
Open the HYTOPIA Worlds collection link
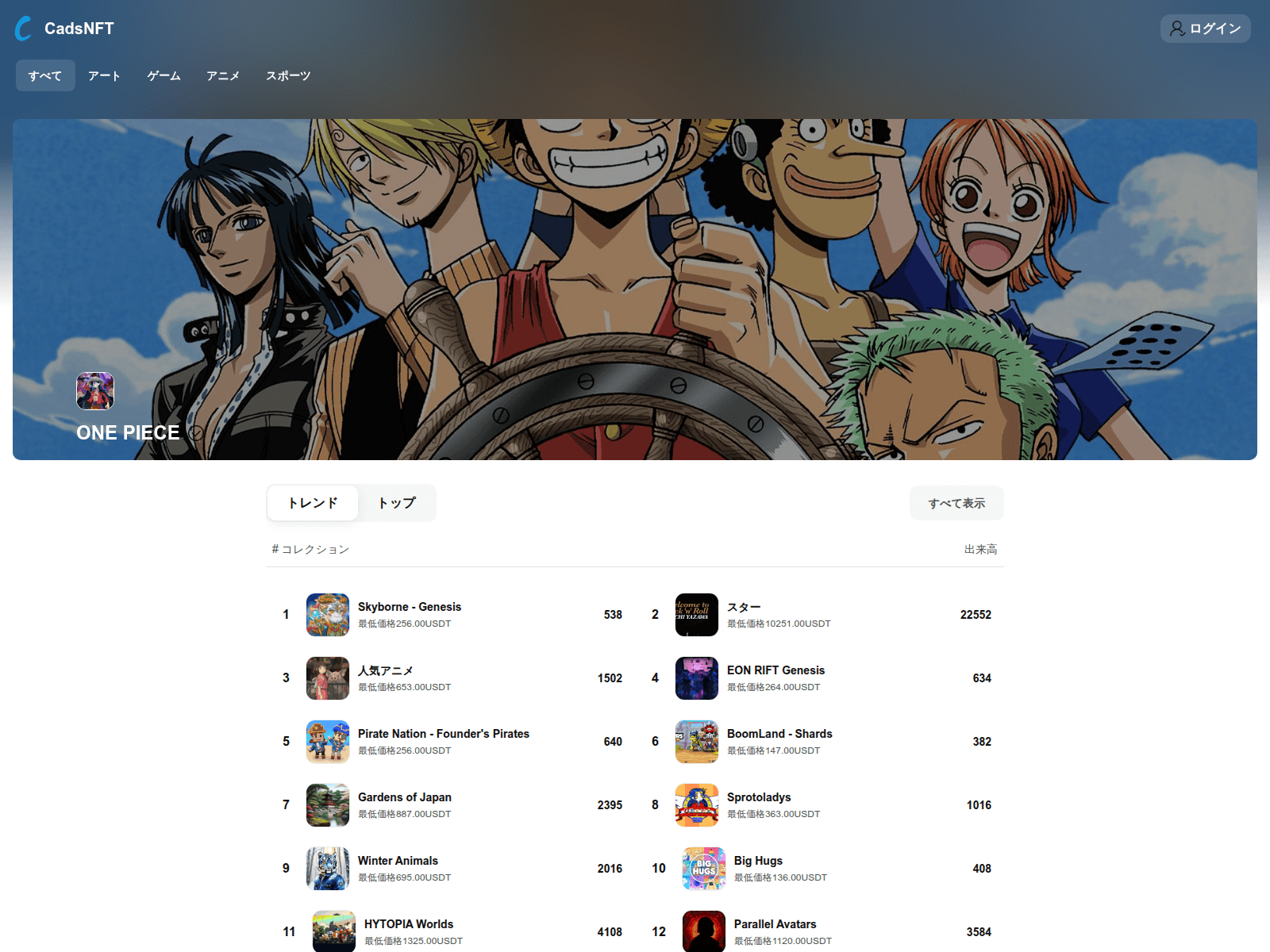(408, 923)
